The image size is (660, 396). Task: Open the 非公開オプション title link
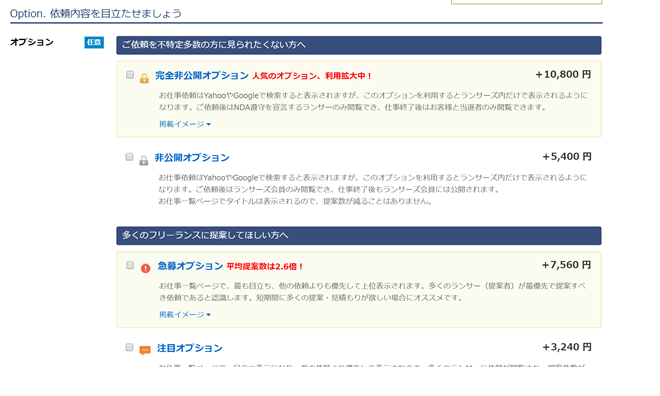192,158
